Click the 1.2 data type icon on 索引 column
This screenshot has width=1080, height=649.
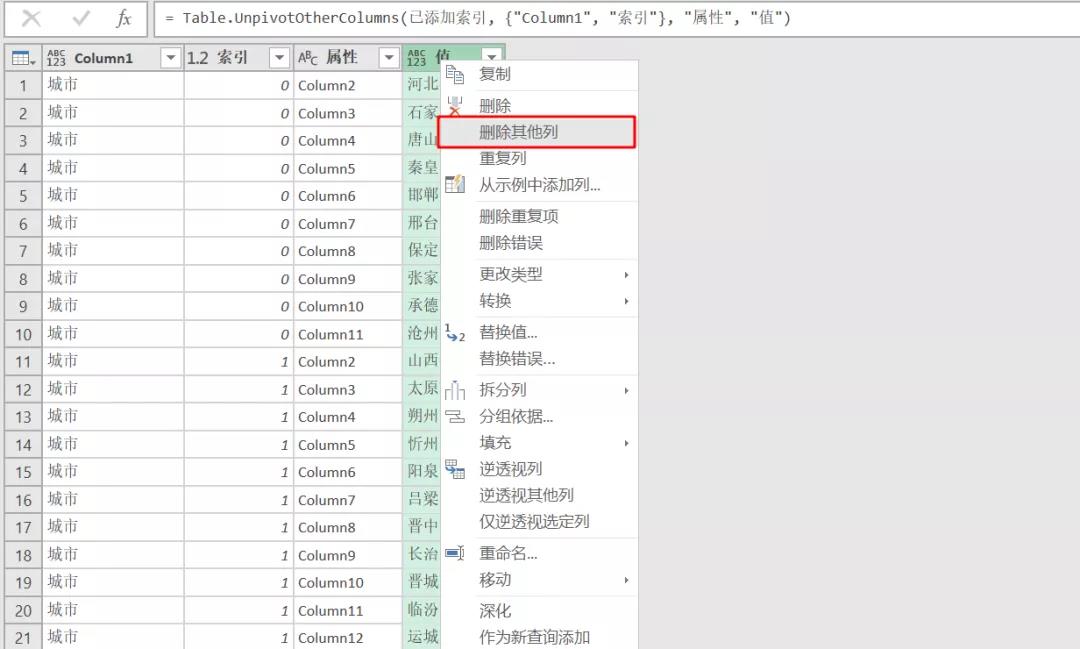(x=199, y=57)
